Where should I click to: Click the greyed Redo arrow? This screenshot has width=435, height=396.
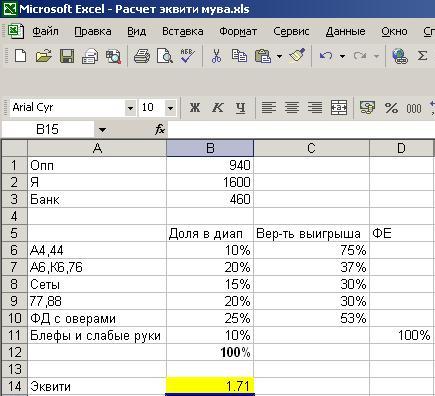point(360,56)
